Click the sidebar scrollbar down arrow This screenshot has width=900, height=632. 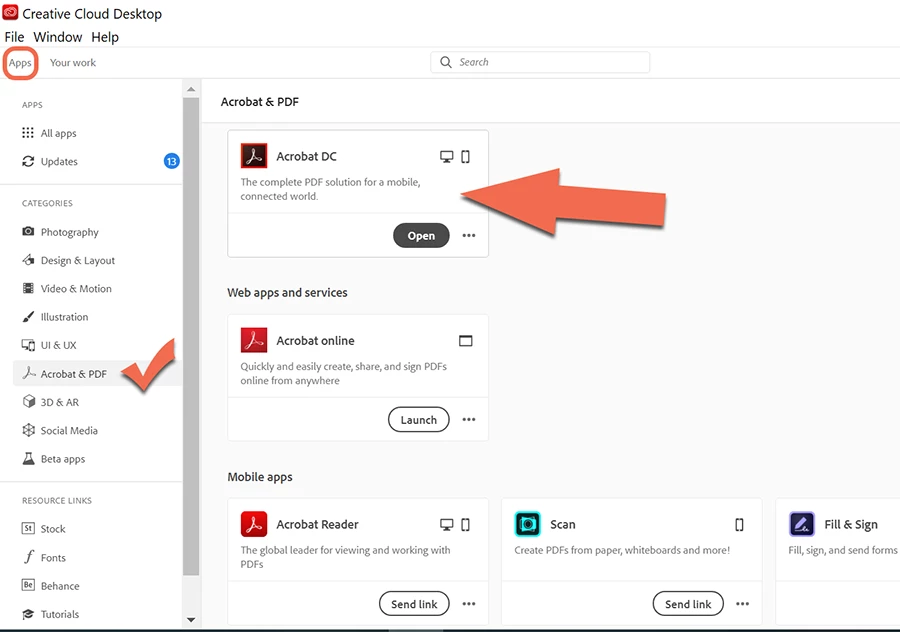[x=191, y=620]
